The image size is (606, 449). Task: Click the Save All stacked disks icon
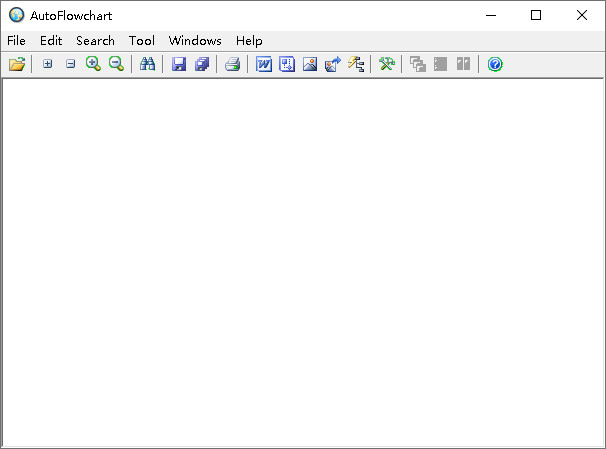[202, 64]
